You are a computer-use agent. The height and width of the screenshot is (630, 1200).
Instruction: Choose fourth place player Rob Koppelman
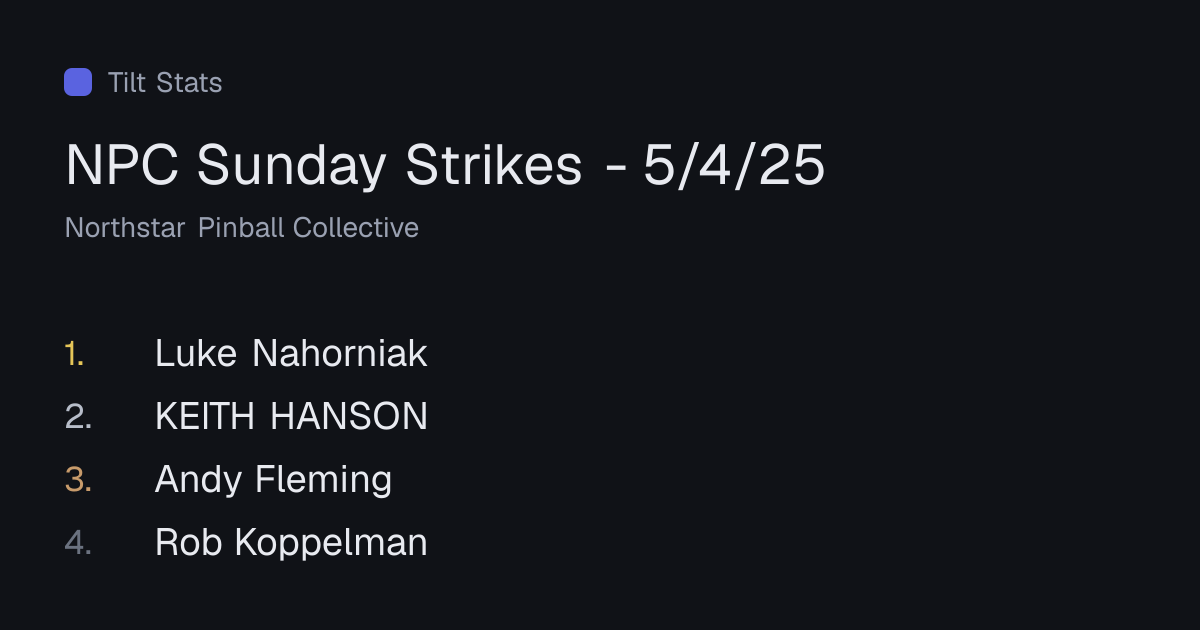[x=291, y=543]
